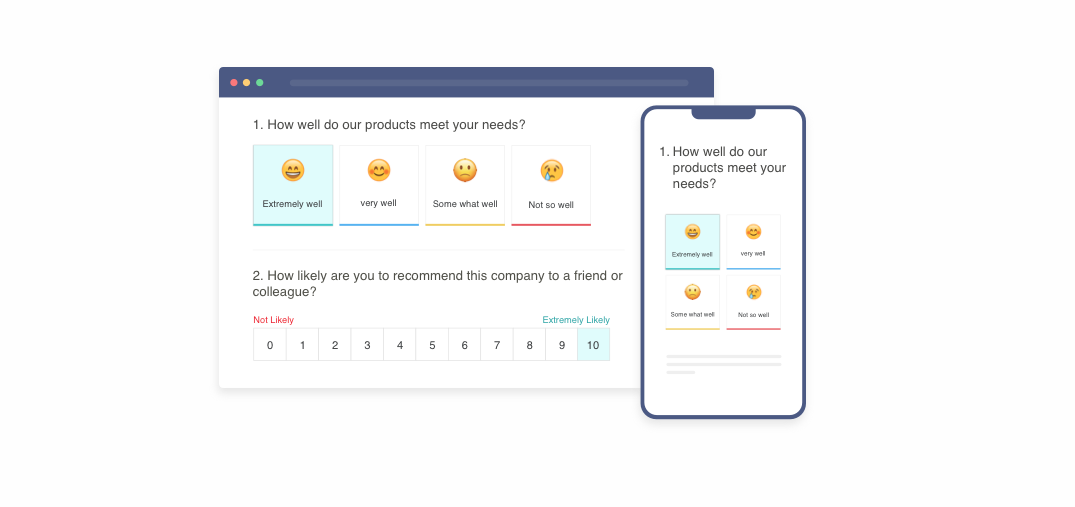Tap the crying emoji on the phone
Image resolution: width=1075 pixels, height=507 pixels.
click(753, 292)
